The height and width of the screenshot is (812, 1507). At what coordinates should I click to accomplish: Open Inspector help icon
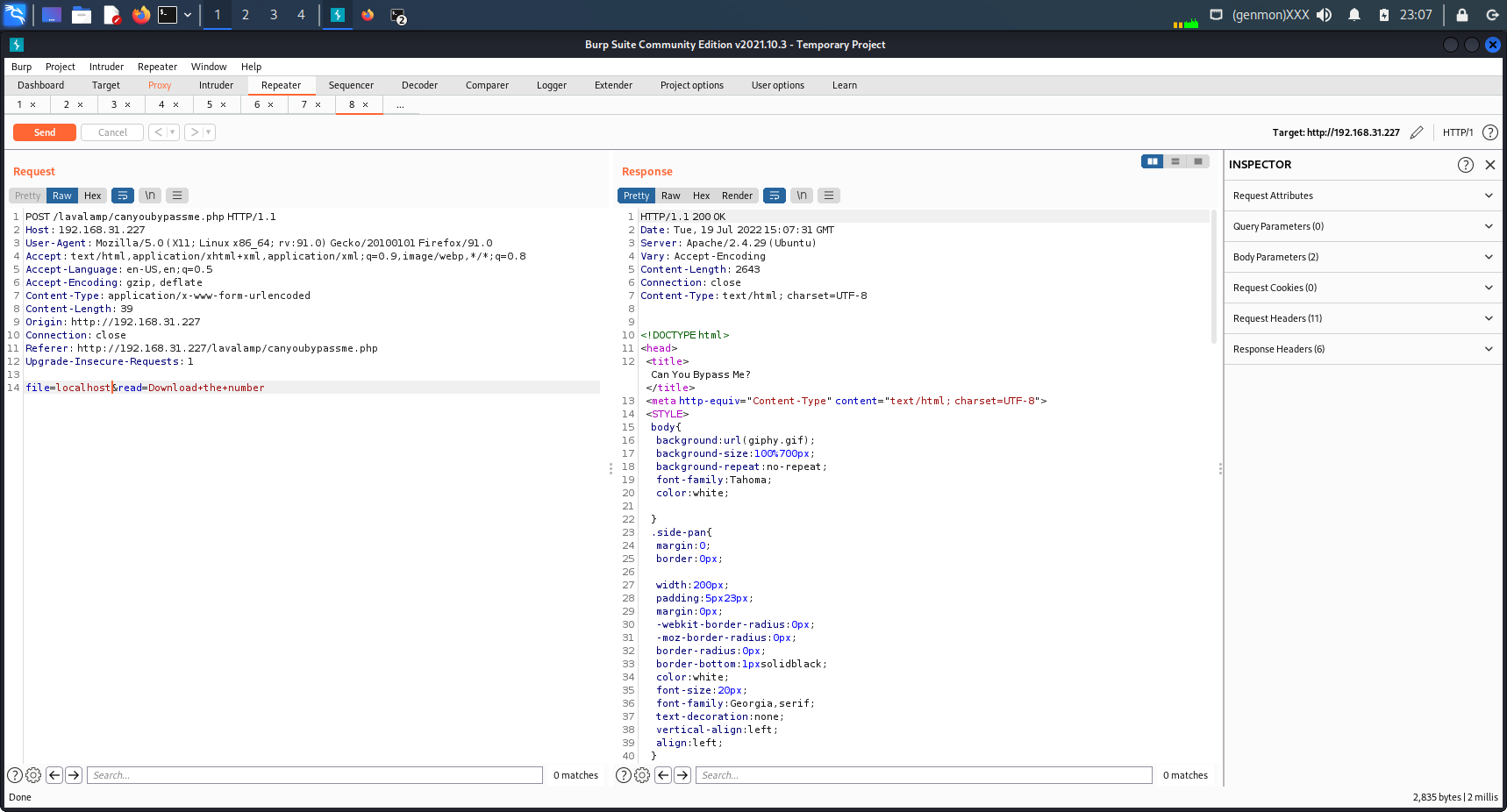pyautogui.click(x=1466, y=165)
